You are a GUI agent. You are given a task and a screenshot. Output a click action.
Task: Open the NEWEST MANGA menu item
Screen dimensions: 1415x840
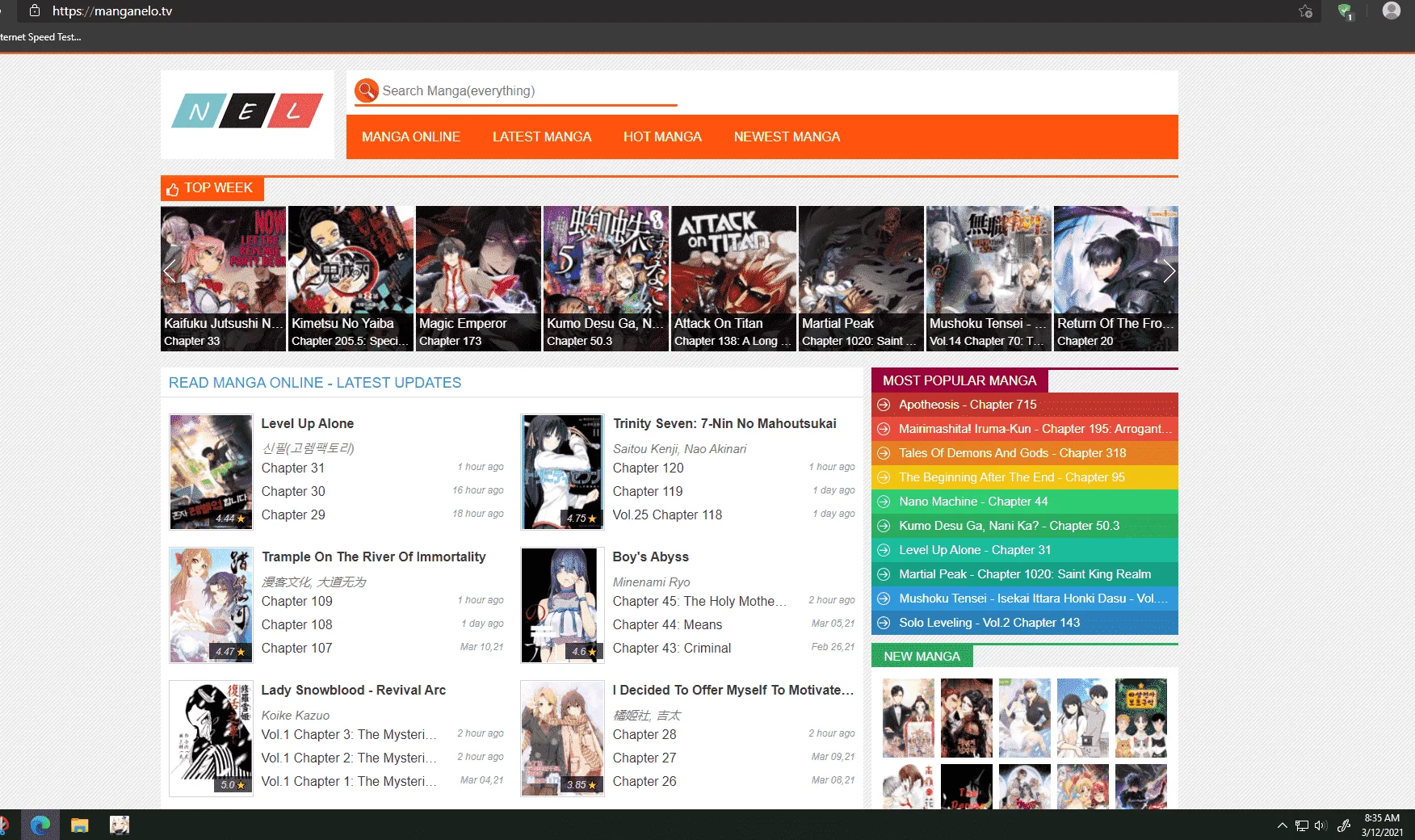point(787,136)
